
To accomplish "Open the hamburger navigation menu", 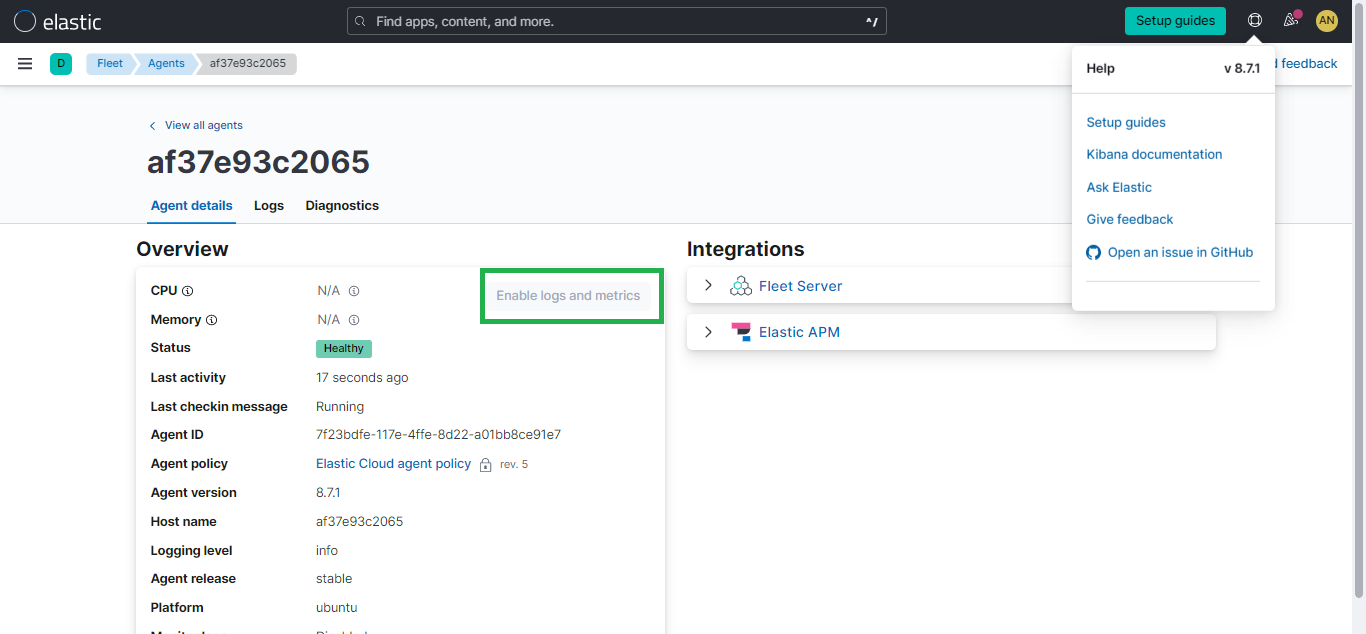I will [25, 63].
